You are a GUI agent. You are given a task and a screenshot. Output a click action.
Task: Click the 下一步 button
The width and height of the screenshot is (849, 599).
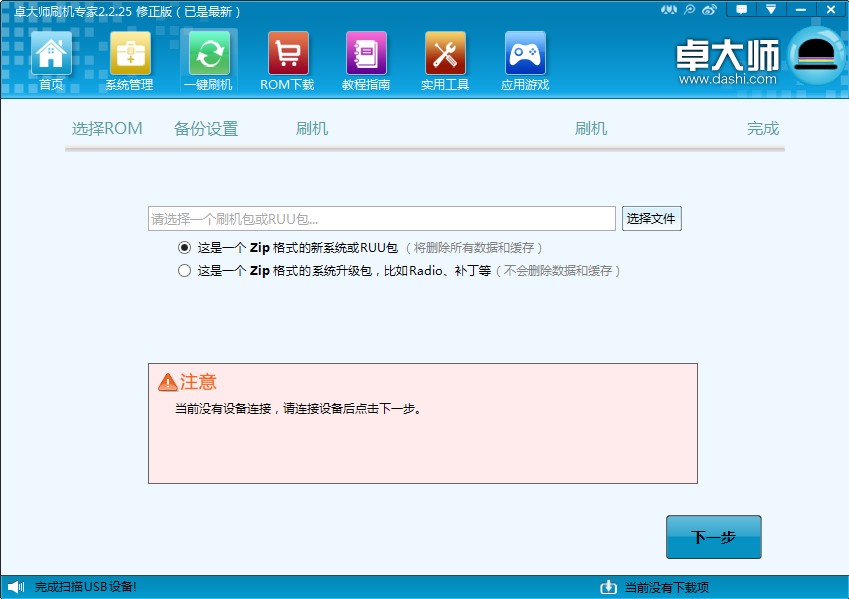click(x=714, y=537)
